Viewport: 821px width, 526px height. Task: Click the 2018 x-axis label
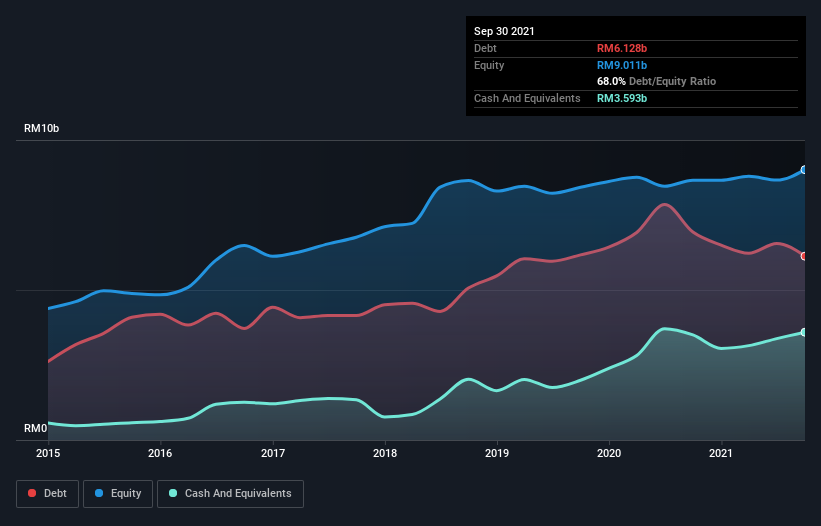(x=385, y=453)
